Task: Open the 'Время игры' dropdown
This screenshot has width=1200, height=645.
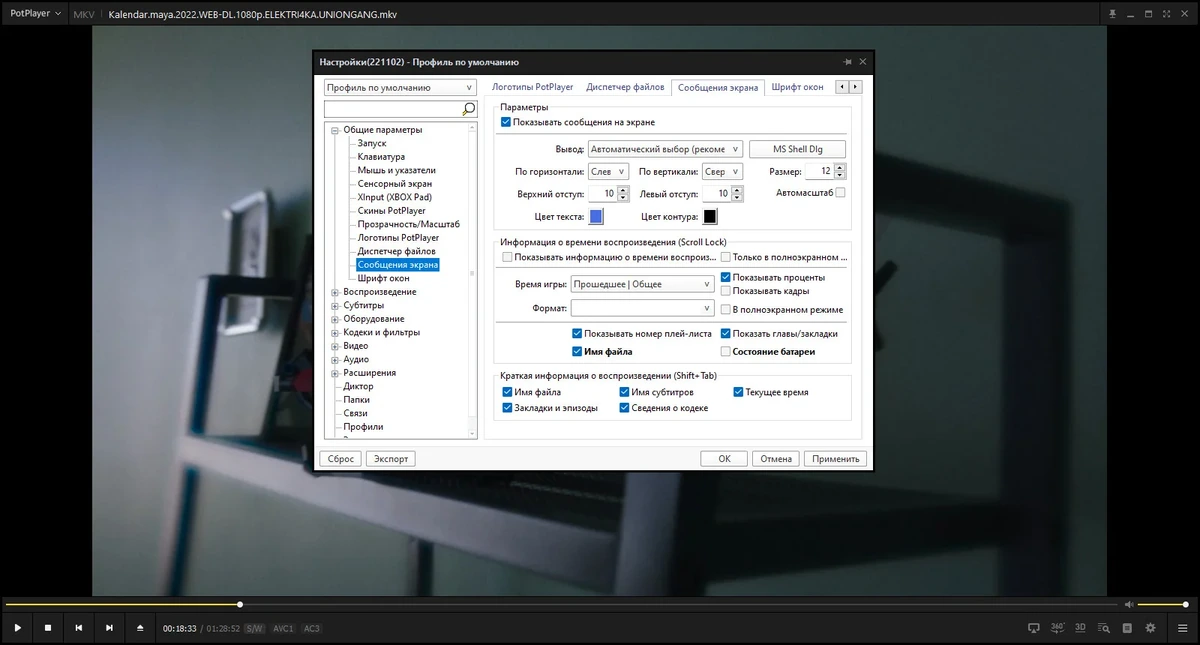Action: point(642,285)
